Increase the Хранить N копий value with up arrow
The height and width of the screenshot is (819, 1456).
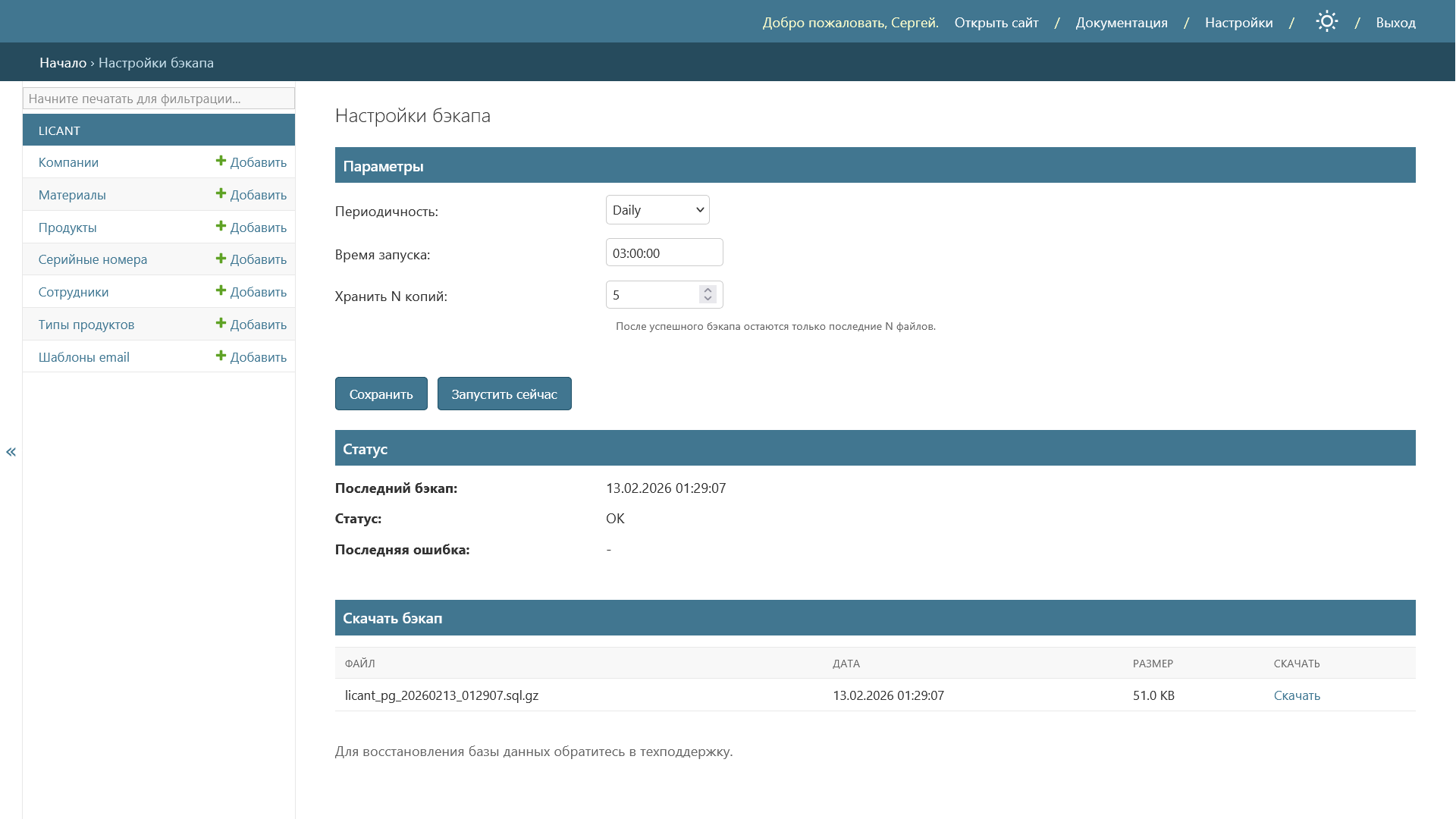coord(708,290)
